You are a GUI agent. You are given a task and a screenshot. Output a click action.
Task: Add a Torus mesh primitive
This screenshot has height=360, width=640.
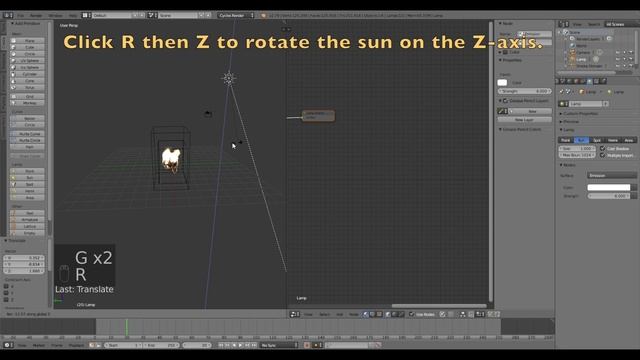pyautogui.click(x=28, y=87)
